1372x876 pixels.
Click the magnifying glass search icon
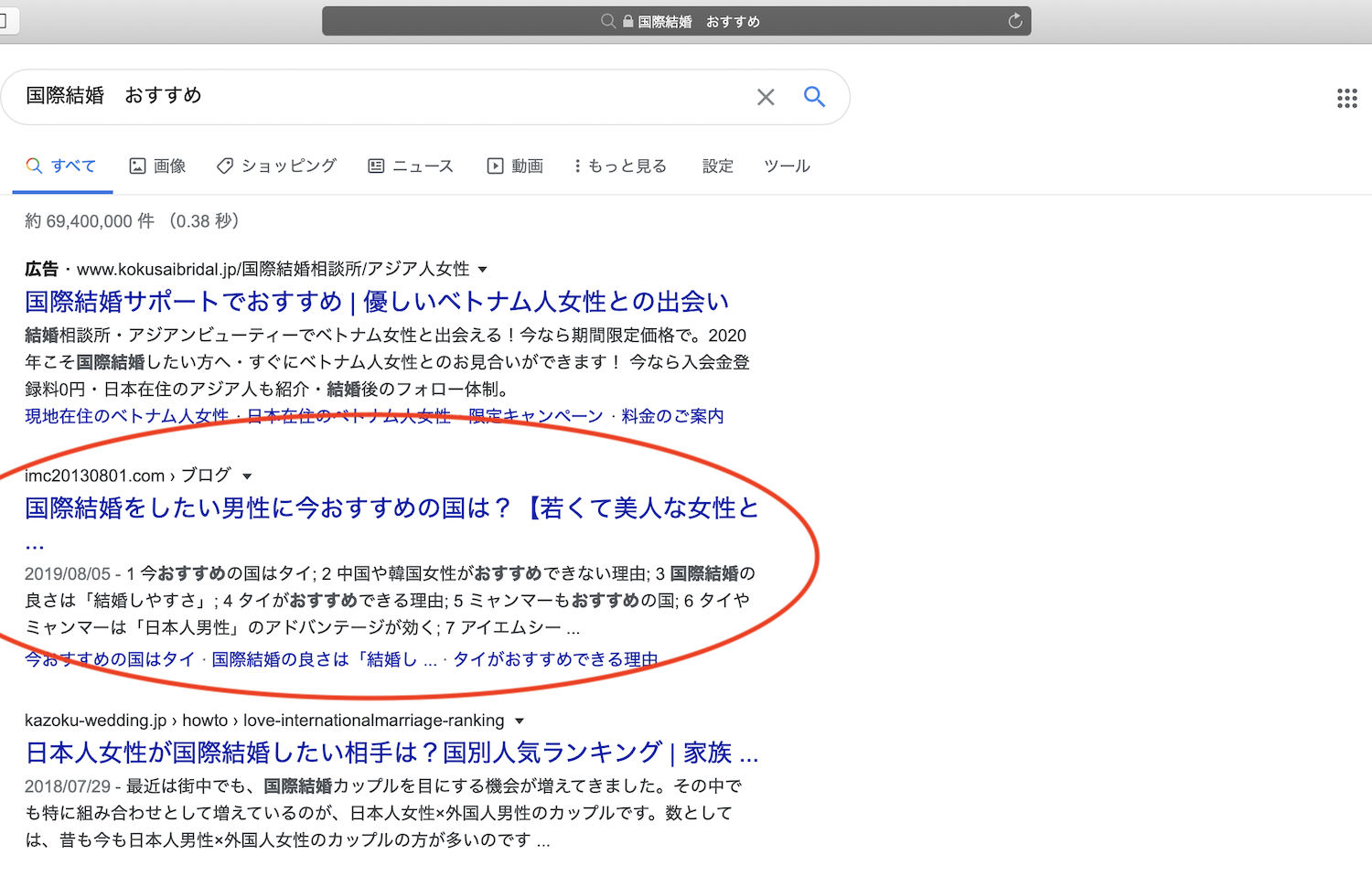click(814, 96)
